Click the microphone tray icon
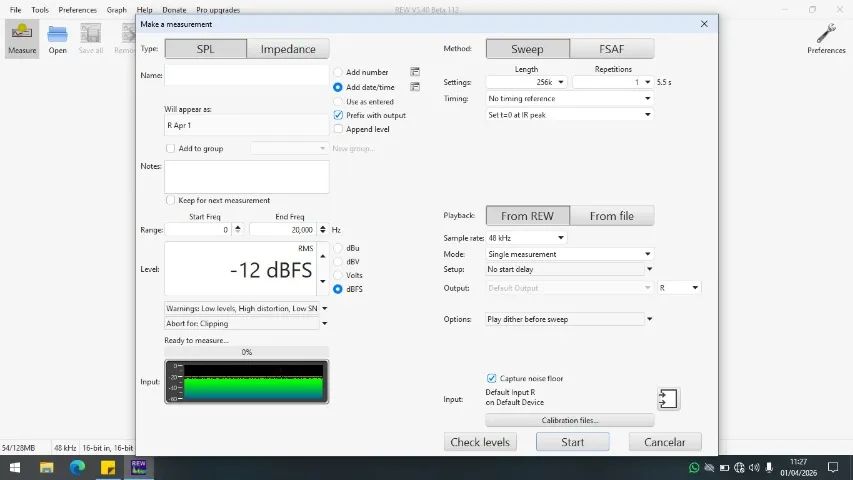The height and width of the screenshot is (480, 853). (x=769, y=467)
